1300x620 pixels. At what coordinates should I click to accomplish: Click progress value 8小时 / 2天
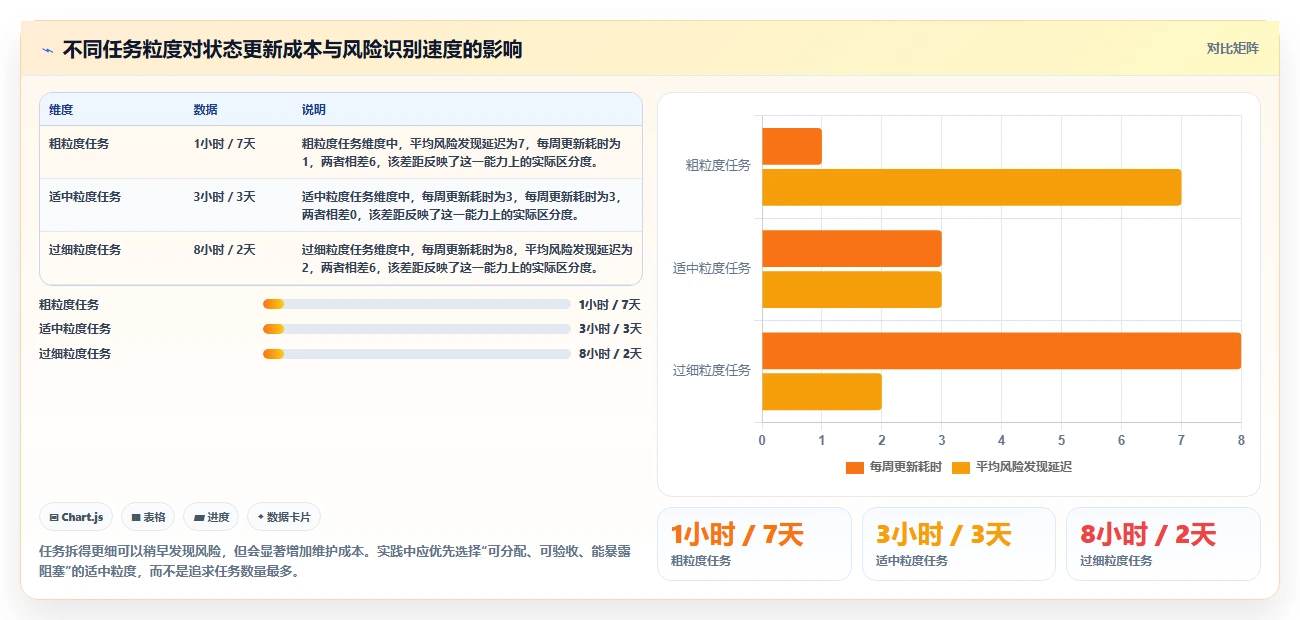pos(610,354)
